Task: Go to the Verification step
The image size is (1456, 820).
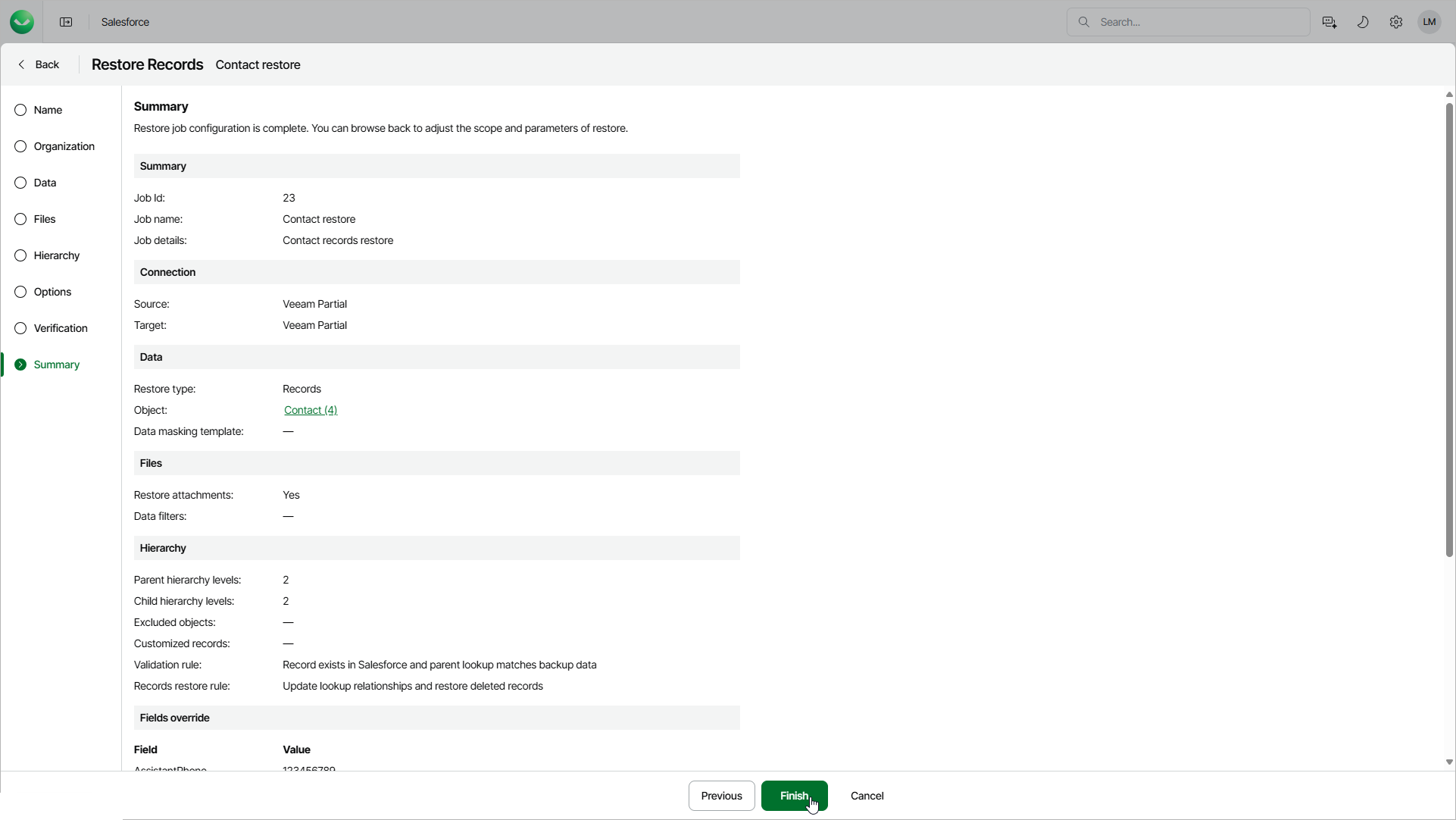Action: point(60,329)
